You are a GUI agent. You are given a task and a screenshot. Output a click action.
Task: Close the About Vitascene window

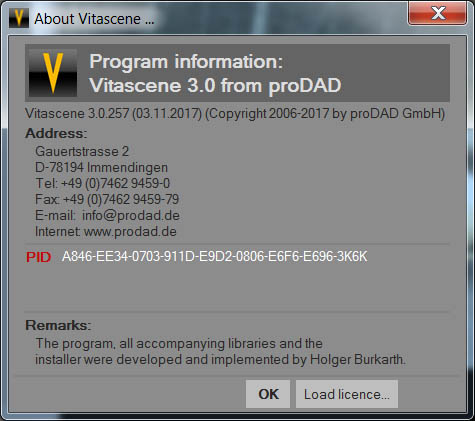(x=437, y=14)
